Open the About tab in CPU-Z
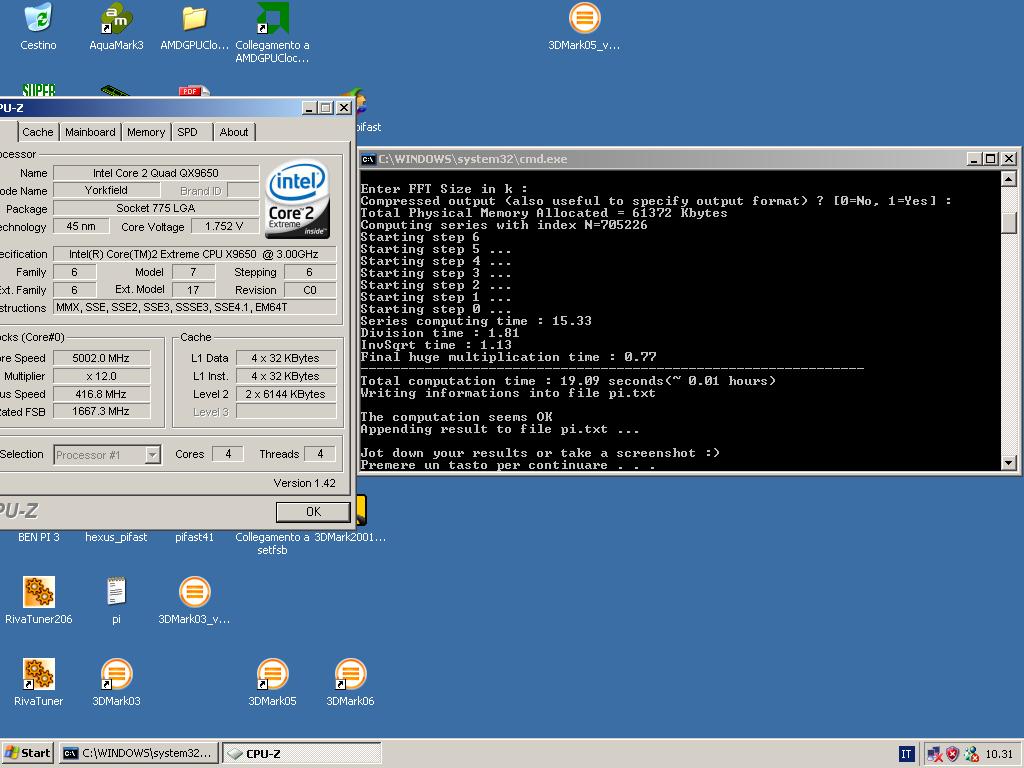 coord(234,132)
